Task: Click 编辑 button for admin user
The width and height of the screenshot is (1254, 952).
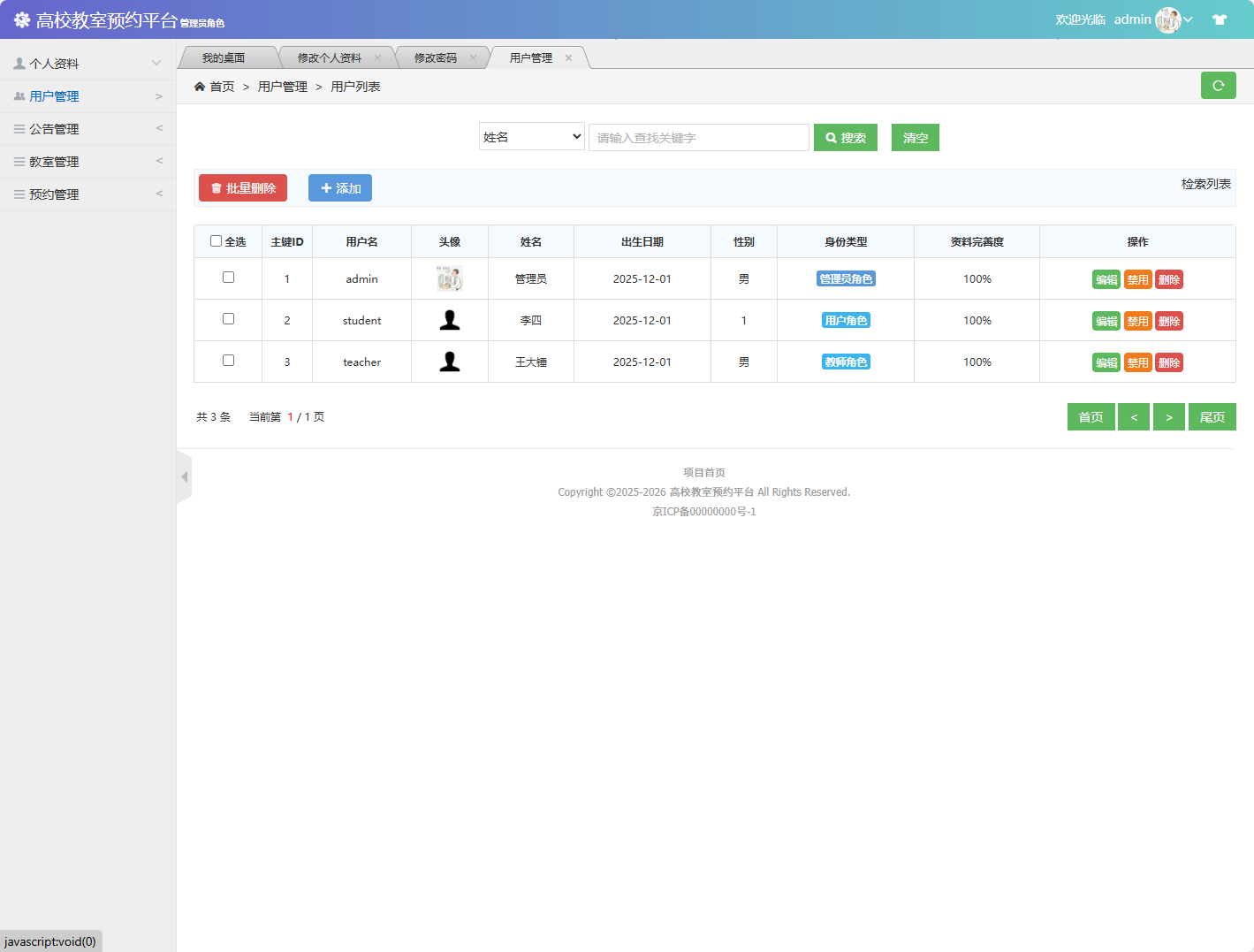Action: (x=1106, y=280)
